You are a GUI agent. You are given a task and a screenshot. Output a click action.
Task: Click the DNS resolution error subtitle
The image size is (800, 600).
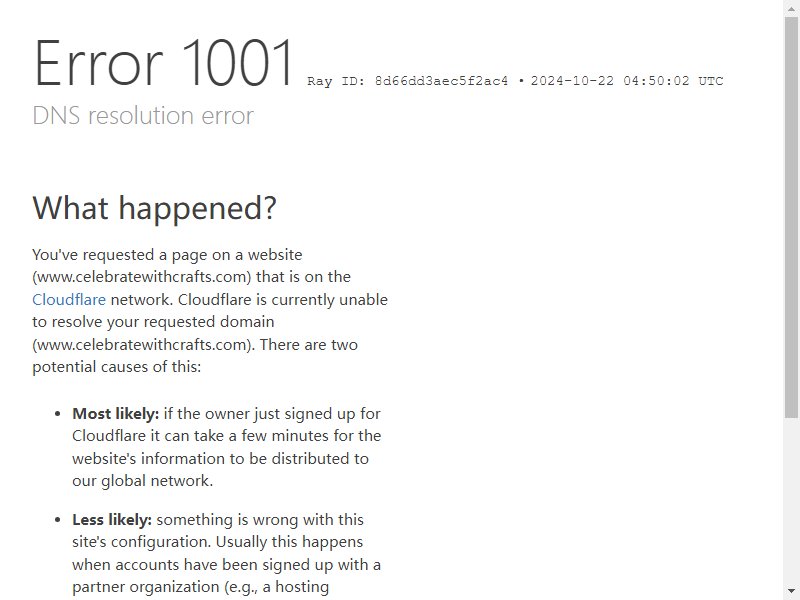coord(143,116)
